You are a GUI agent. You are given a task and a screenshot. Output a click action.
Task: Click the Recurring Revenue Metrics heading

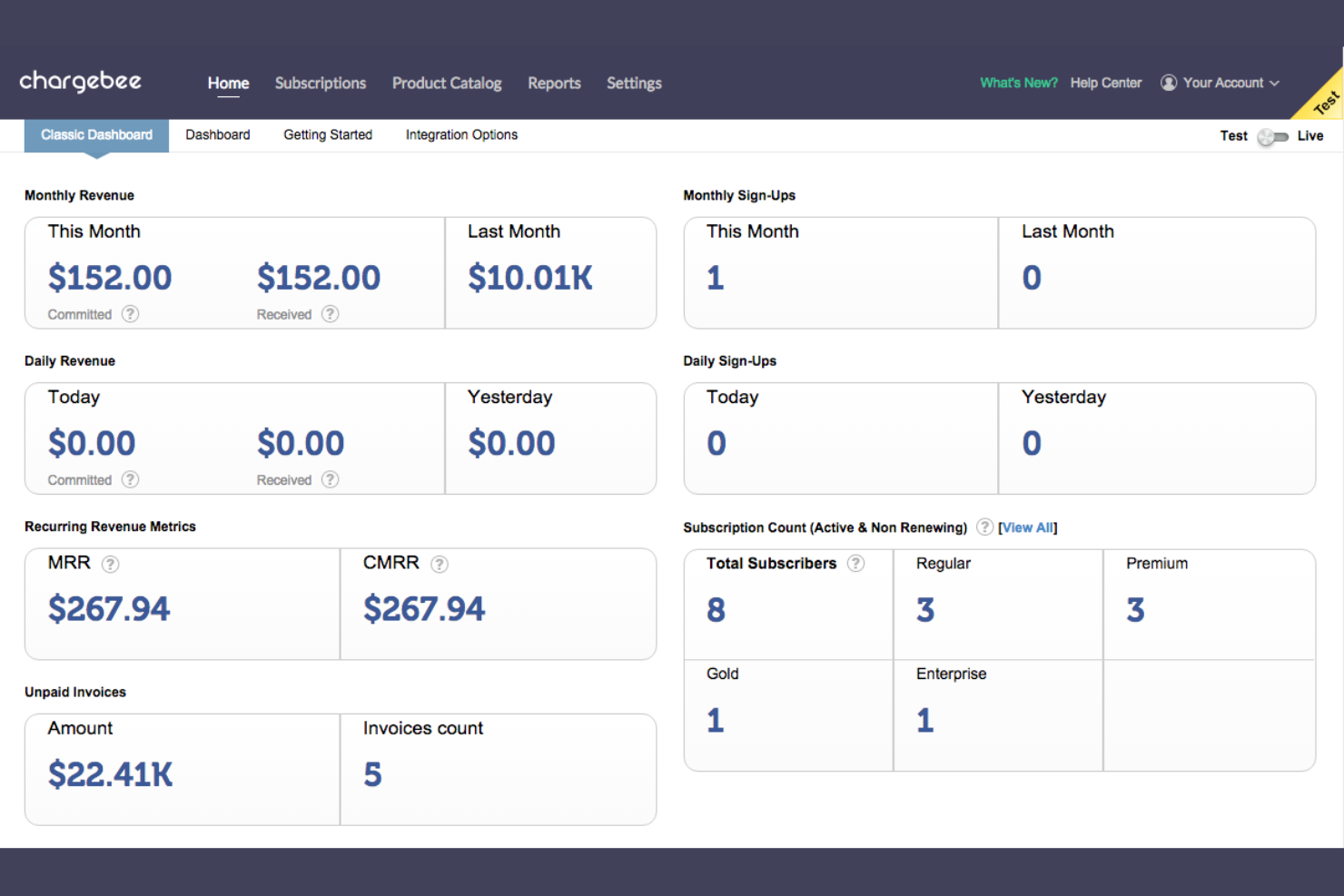coord(110,527)
